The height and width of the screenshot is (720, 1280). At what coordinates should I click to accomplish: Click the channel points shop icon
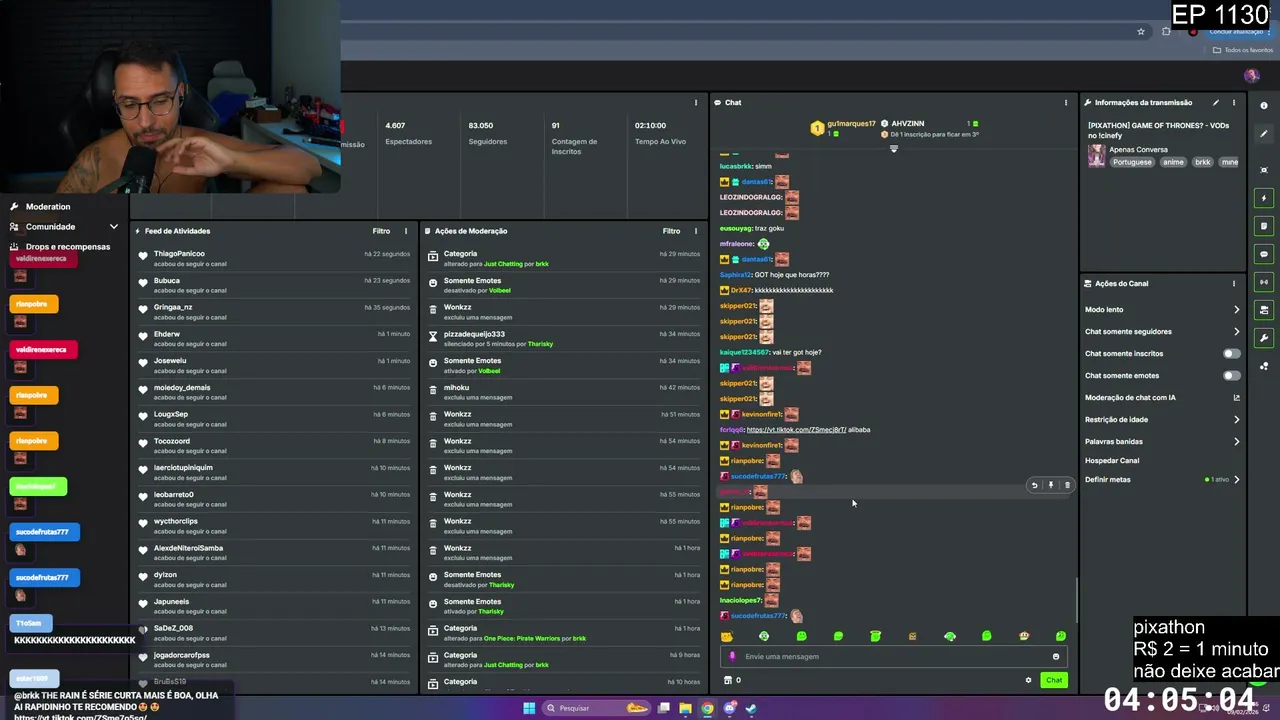pos(728,680)
